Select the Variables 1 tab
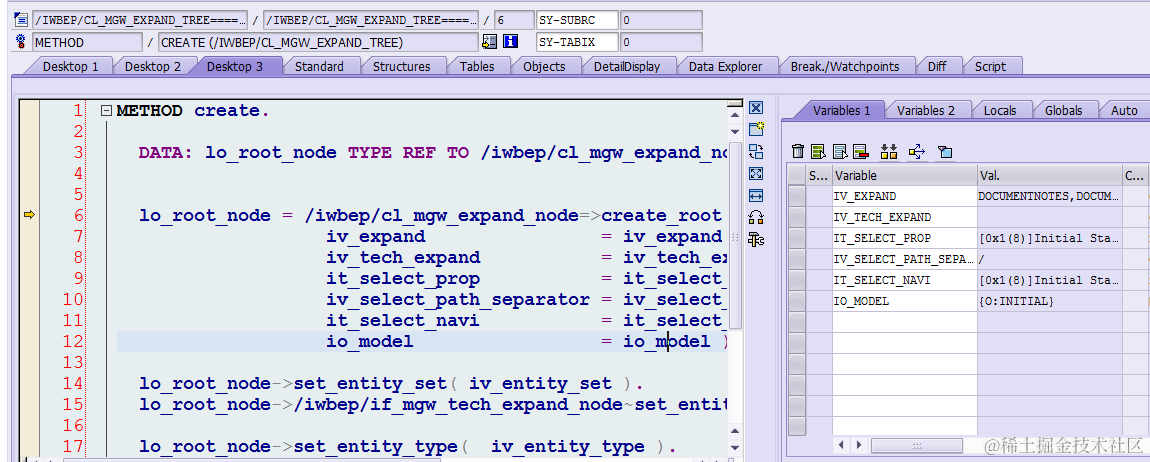The width and height of the screenshot is (1150, 462). coord(841,111)
